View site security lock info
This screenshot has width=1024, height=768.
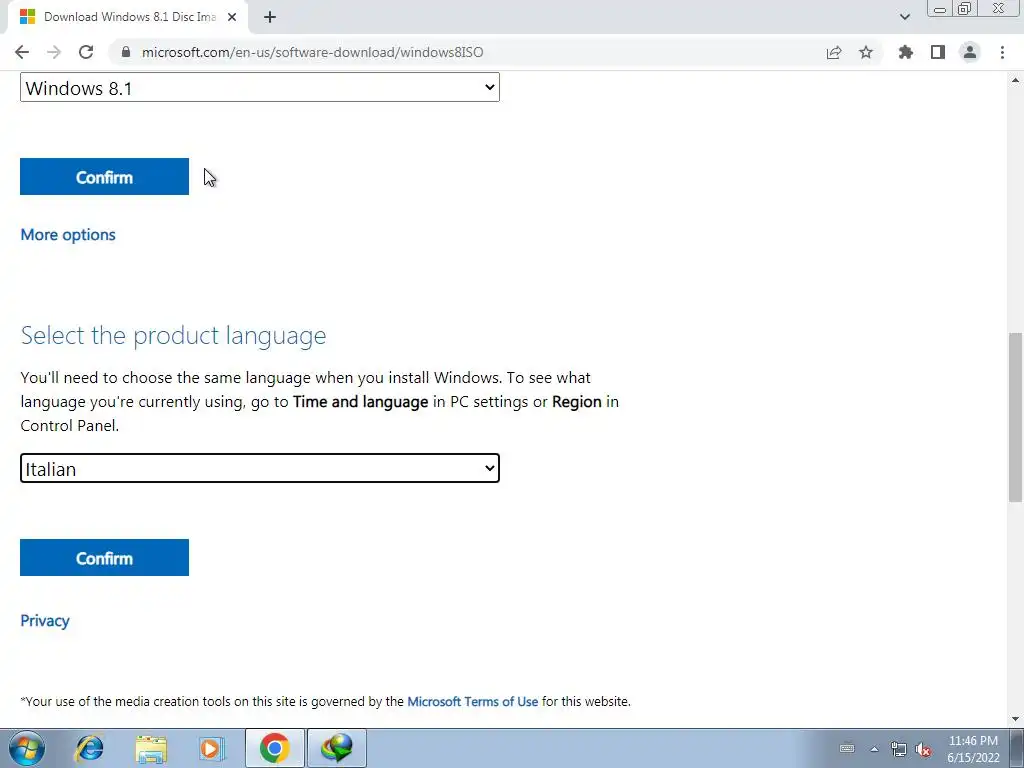tap(127, 52)
